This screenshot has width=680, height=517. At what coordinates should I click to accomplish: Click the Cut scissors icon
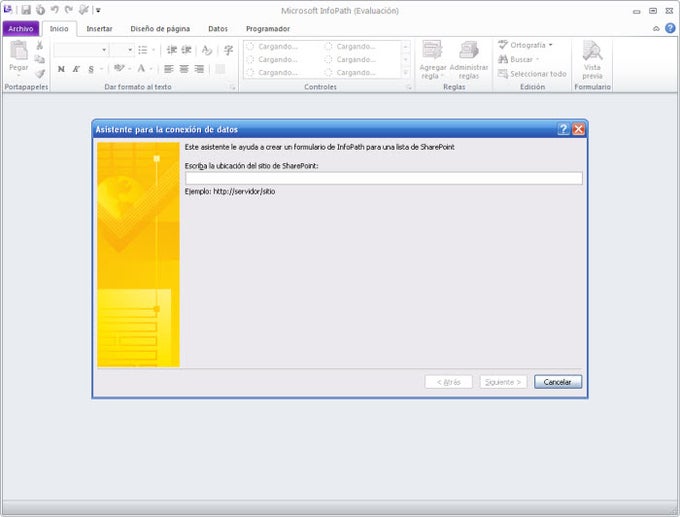click(x=39, y=45)
